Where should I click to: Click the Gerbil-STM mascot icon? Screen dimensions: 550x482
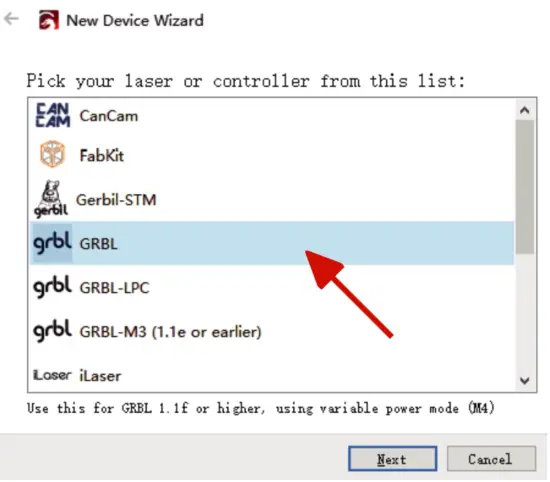(x=51, y=199)
